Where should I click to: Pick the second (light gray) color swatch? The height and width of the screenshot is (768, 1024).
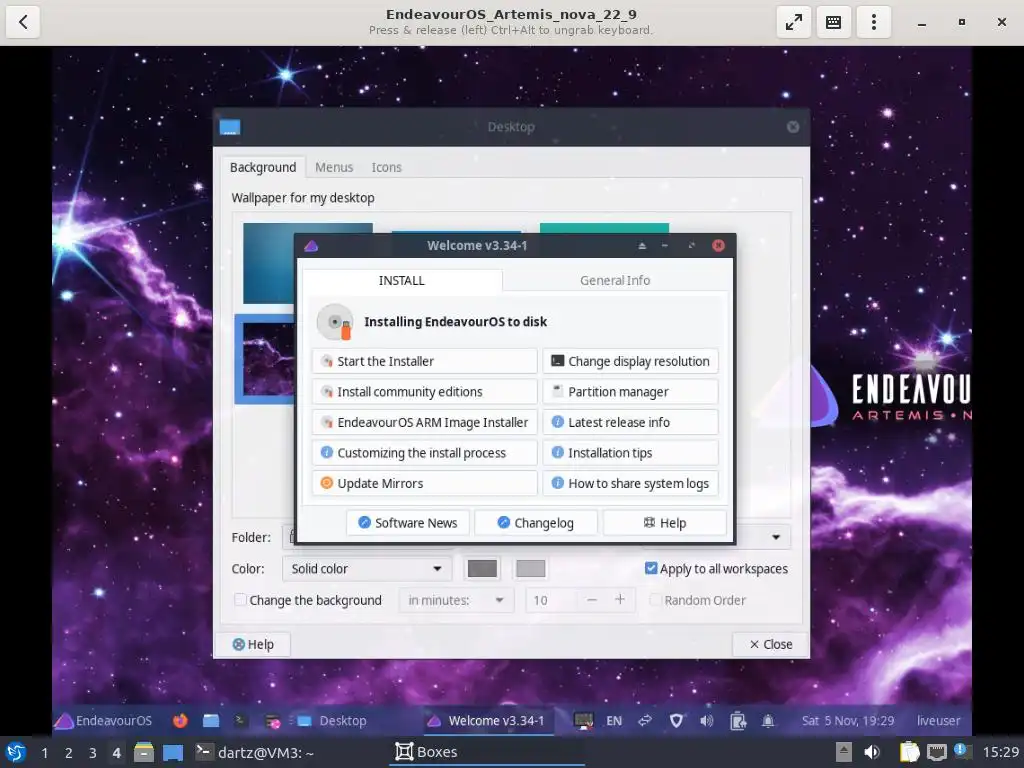(x=530, y=569)
